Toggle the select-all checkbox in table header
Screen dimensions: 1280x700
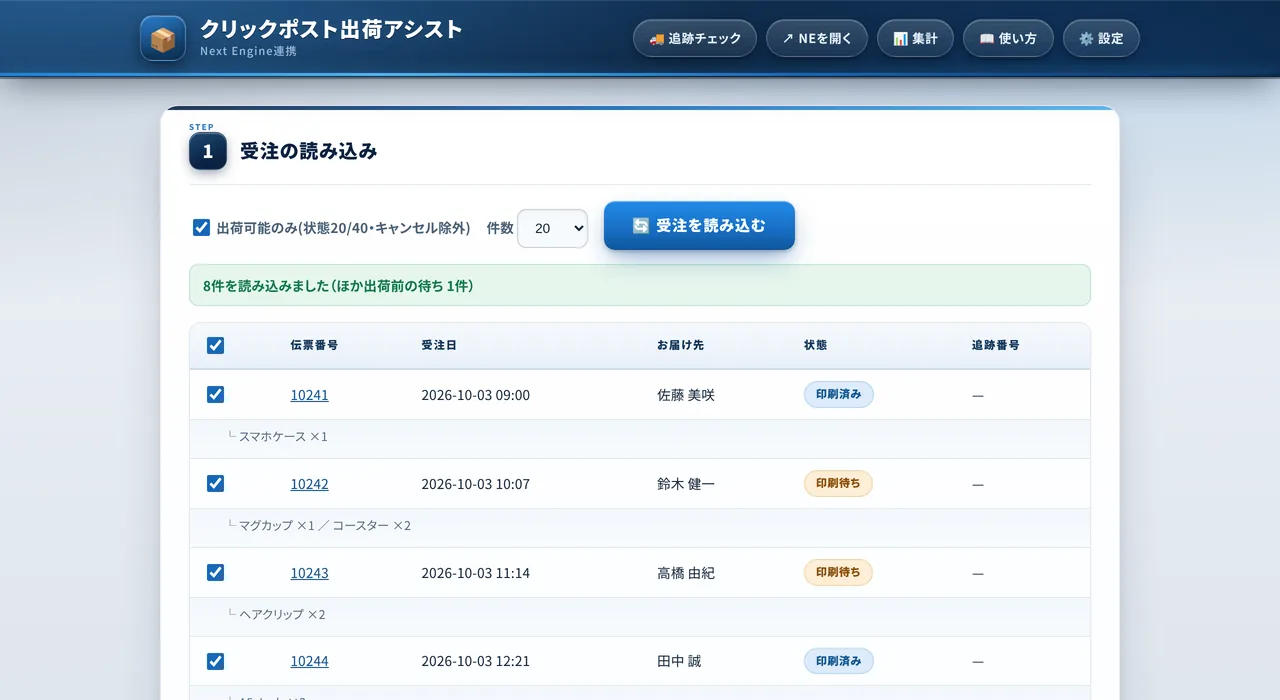click(215, 345)
